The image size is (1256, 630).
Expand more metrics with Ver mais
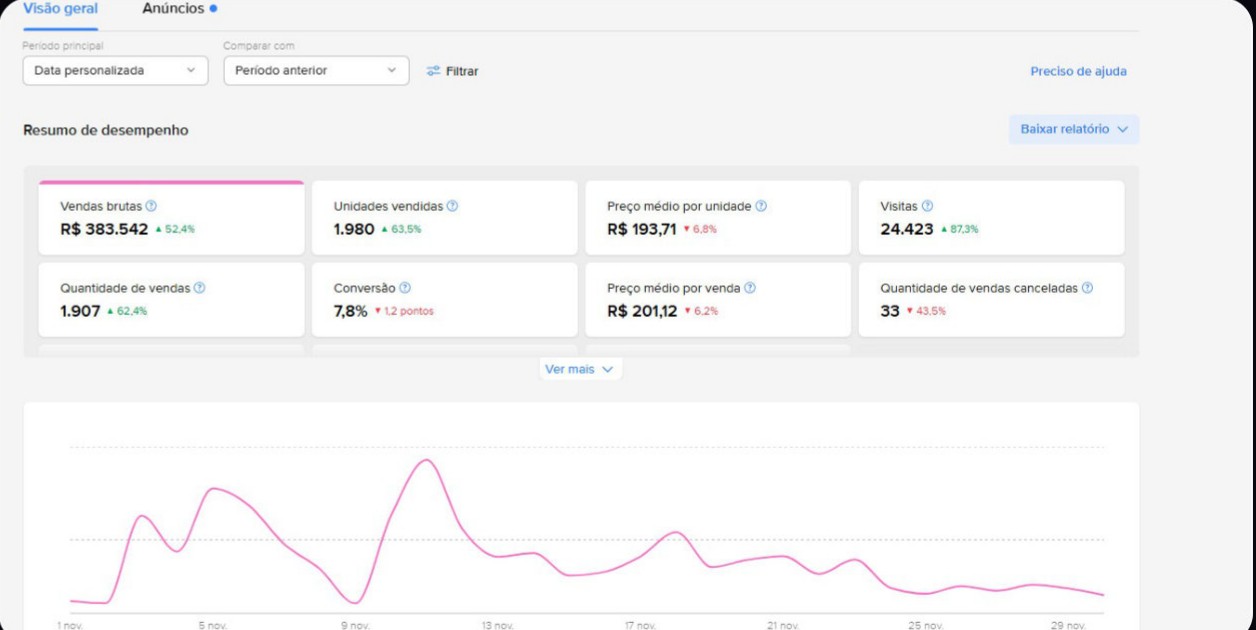(x=580, y=369)
